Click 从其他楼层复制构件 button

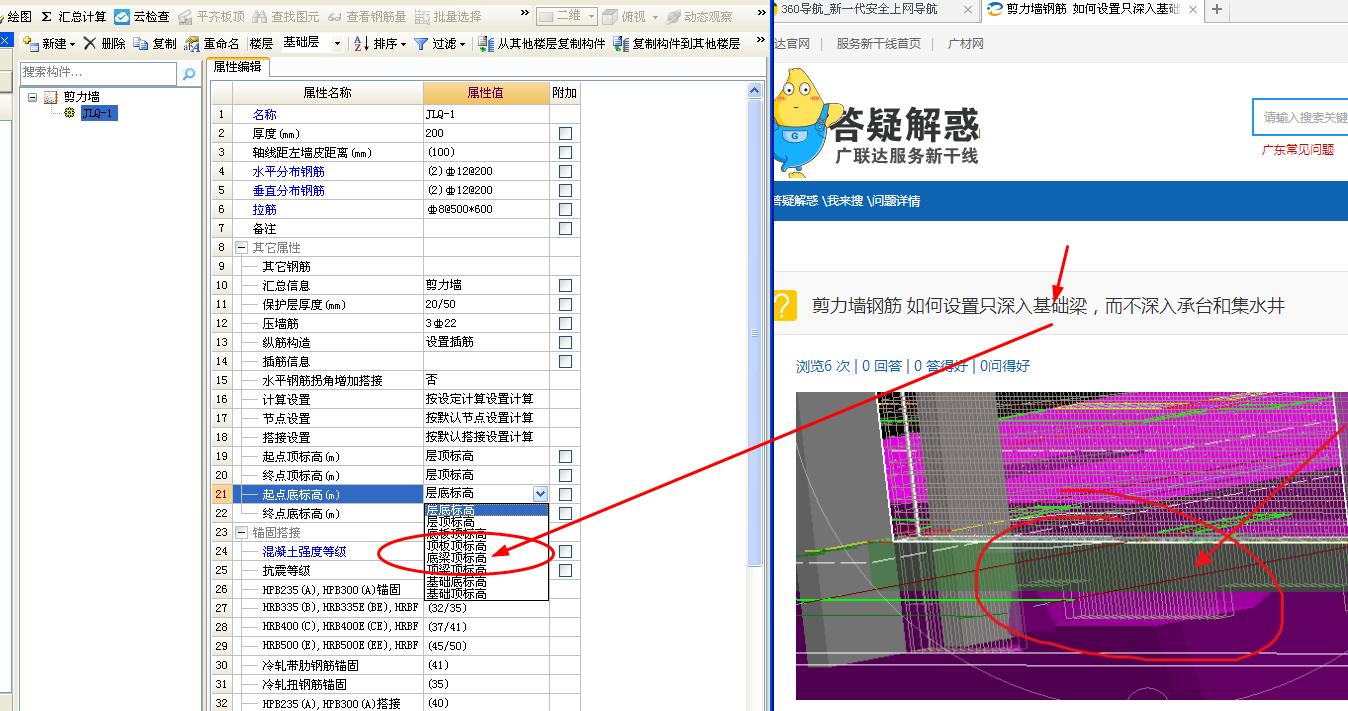pos(542,44)
